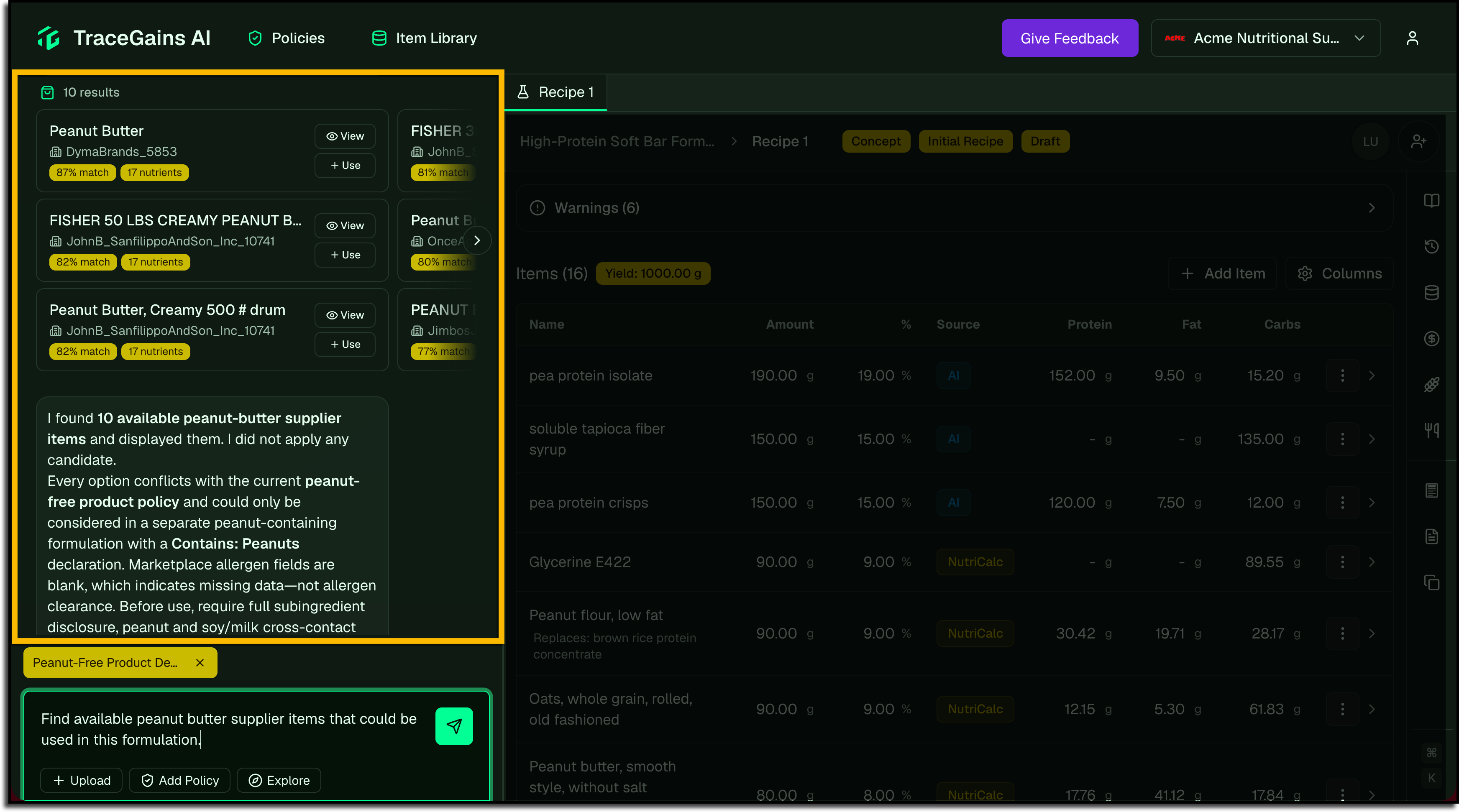Expand the pea protein crisps row
Viewport: 1459px width, 812px height.
point(1371,502)
